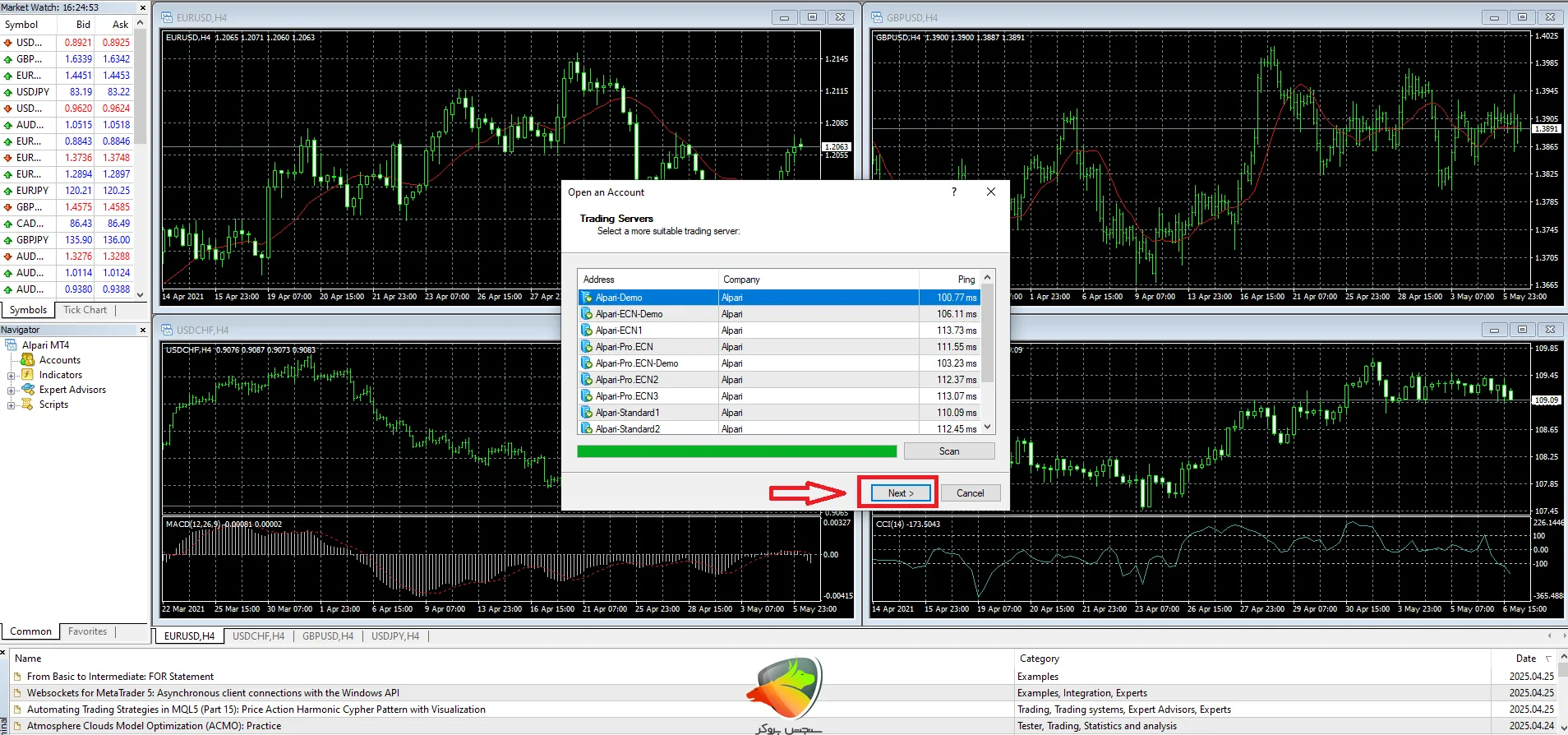
Task: Click the Expert Advisors icon in Navigator
Action: (27, 390)
